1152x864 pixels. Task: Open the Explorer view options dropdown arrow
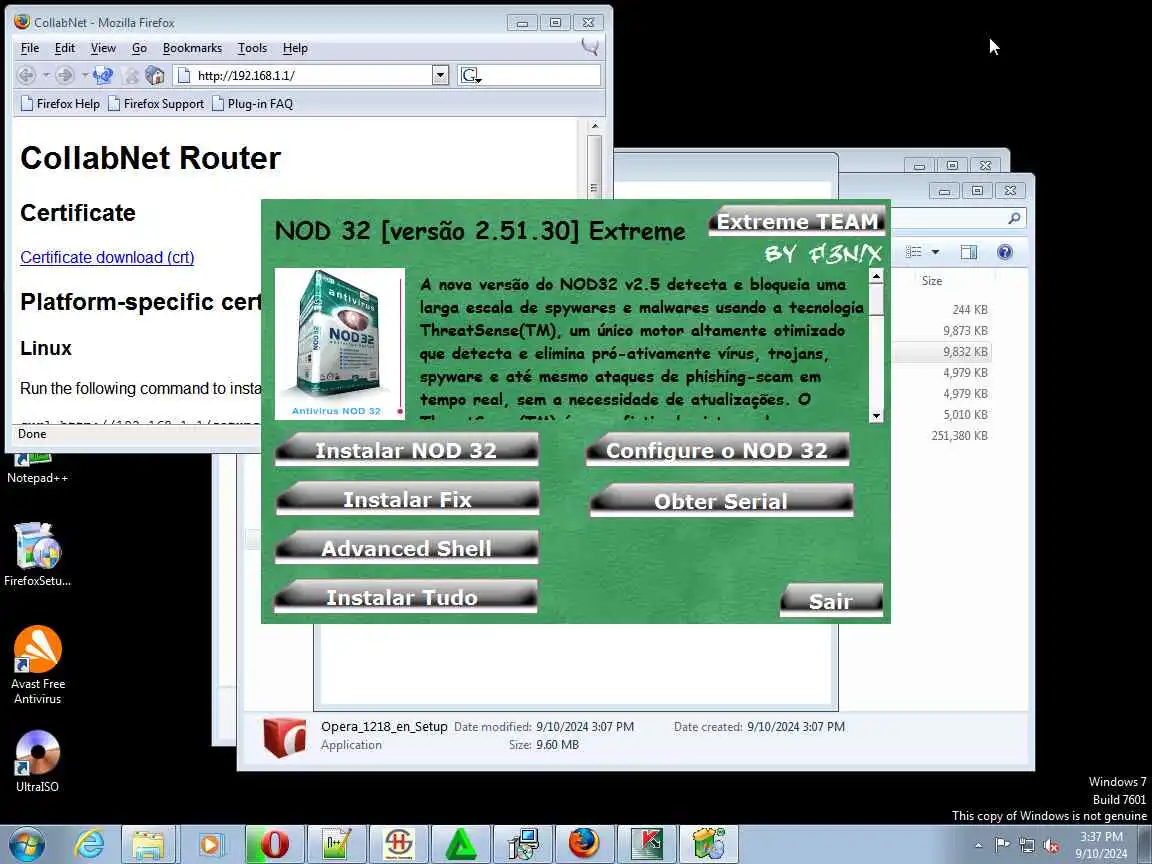pyautogui.click(x=935, y=252)
